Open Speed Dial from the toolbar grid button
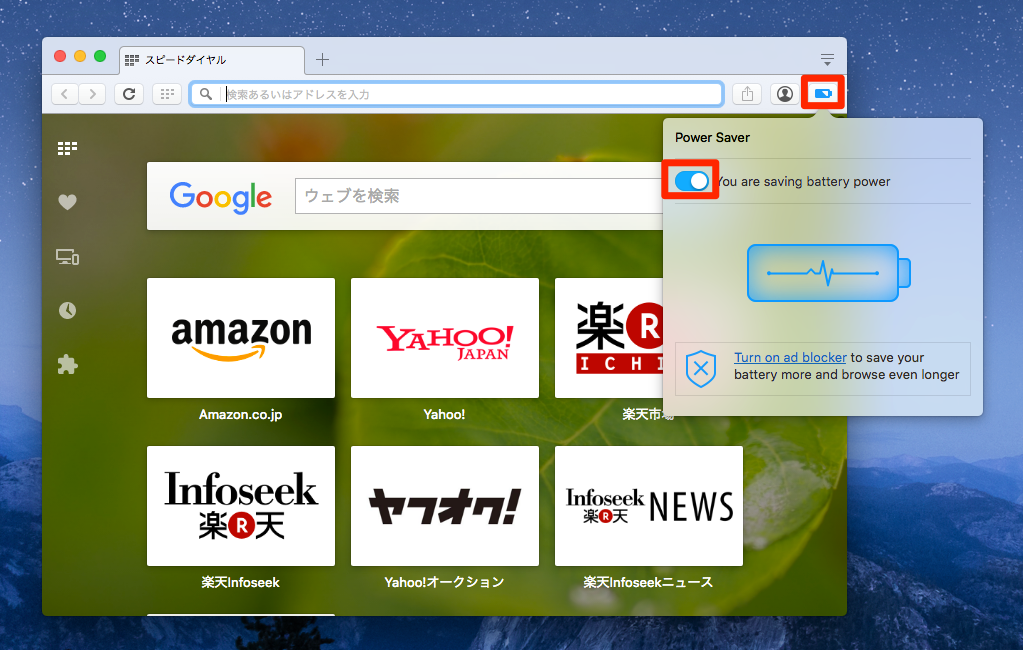The height and width of the screenshot is (650, 1023). coord(167,94)
